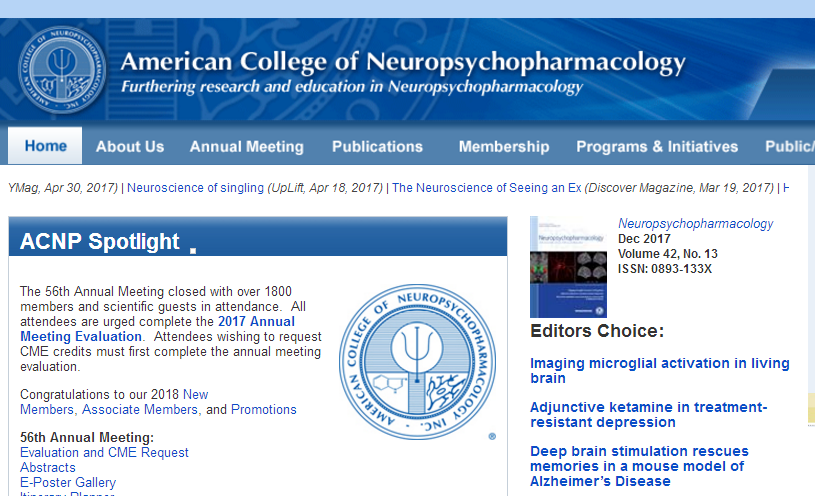Open the Neuropsychopharmacology journal cover thumbnail
The width and height of the screenshot is (815, 496).
[x=568, y=267]
